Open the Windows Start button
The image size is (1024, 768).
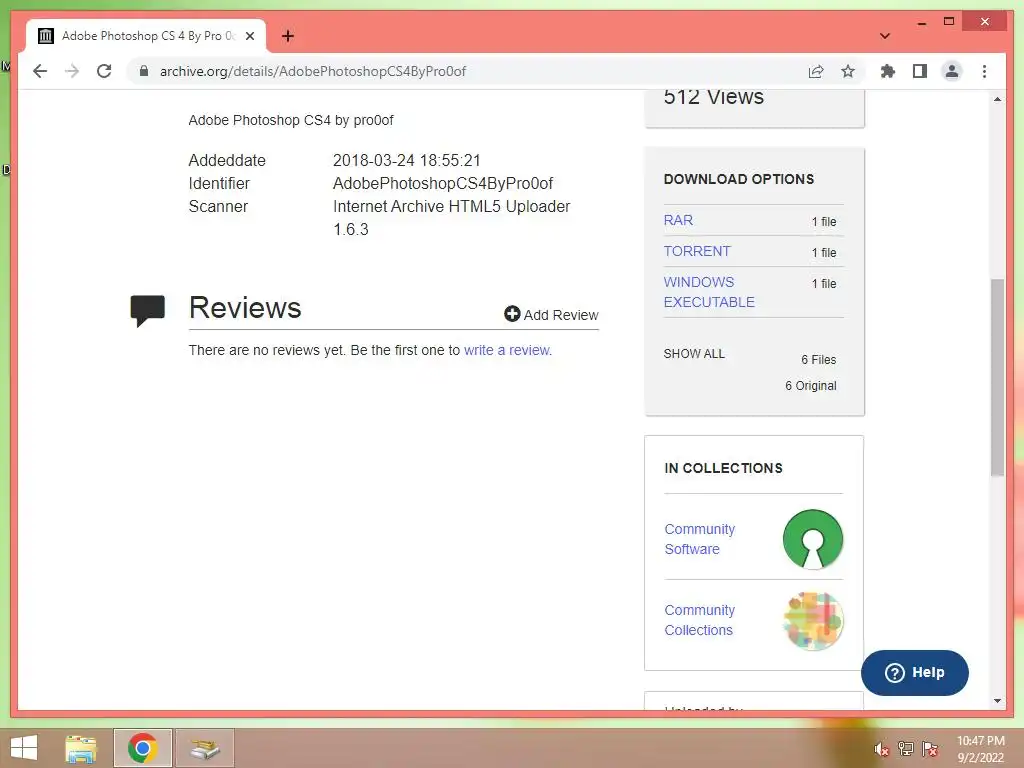pos(24,748)
